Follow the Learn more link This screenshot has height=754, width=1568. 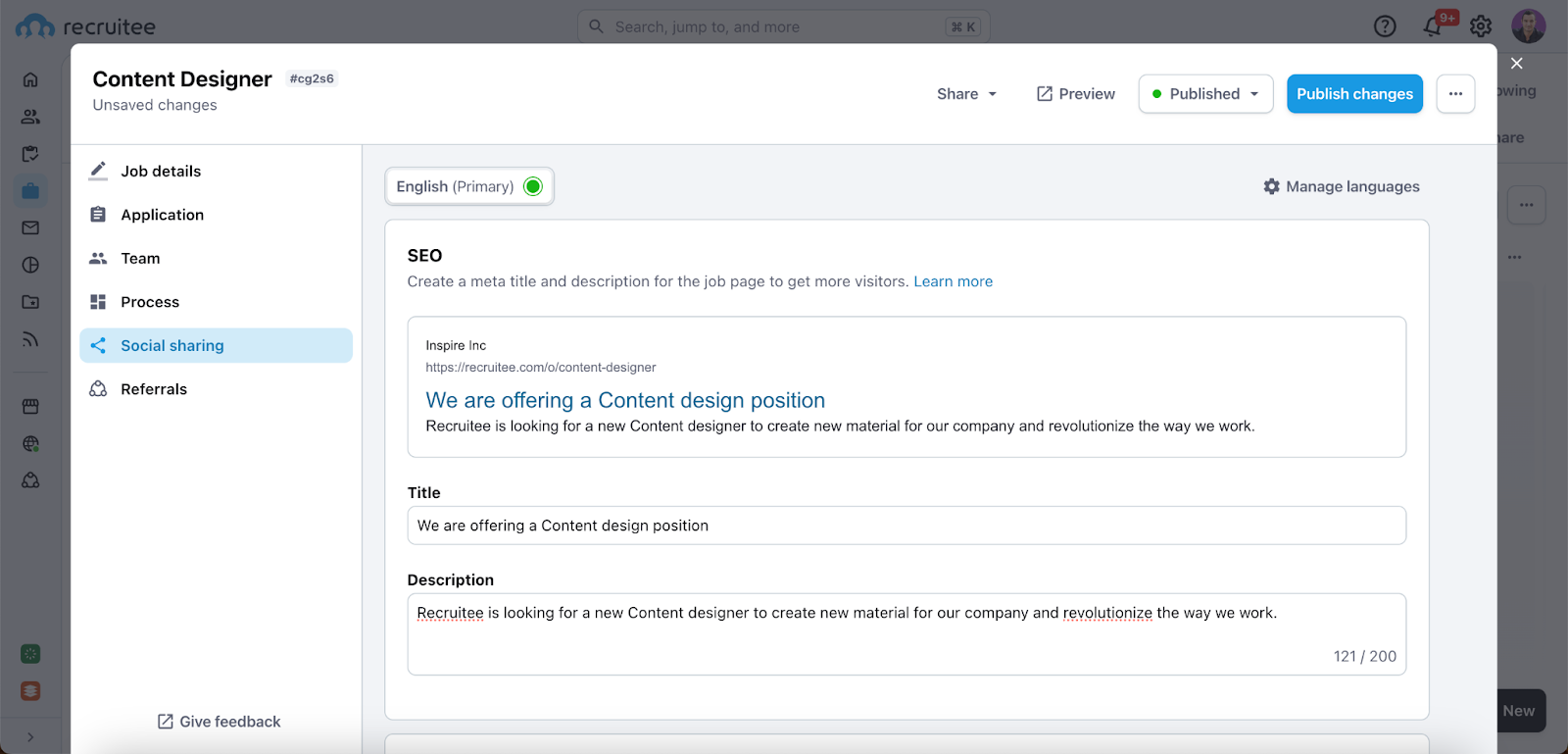coord(953,281)
